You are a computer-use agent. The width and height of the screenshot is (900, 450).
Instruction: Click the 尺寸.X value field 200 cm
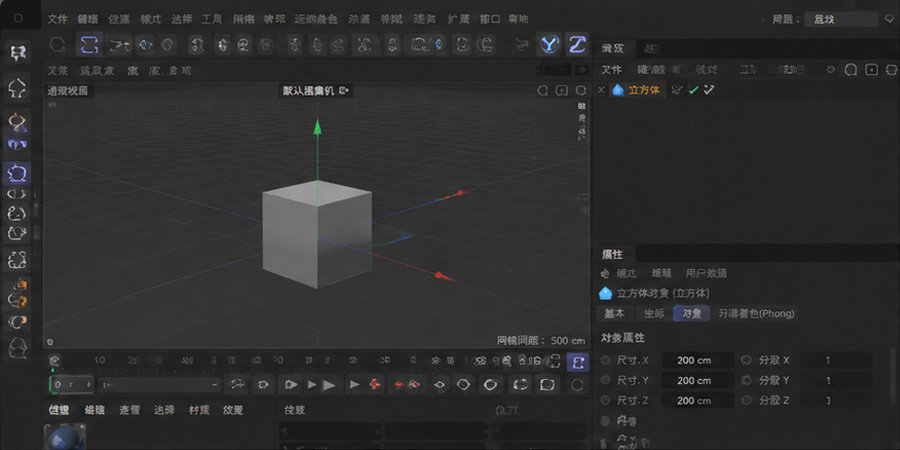697,360
